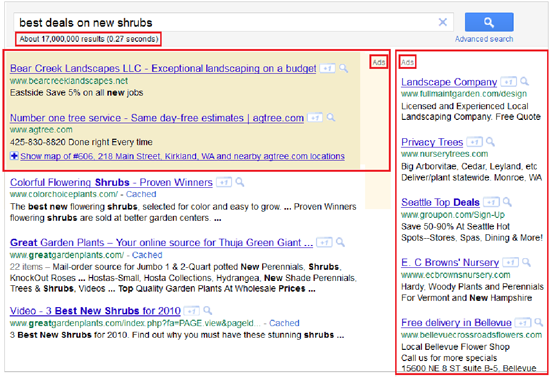The image size is (550, 377).
Task: Open the Bear Creek Landscapes LLC ad link
Action: (x=163, y=68)
